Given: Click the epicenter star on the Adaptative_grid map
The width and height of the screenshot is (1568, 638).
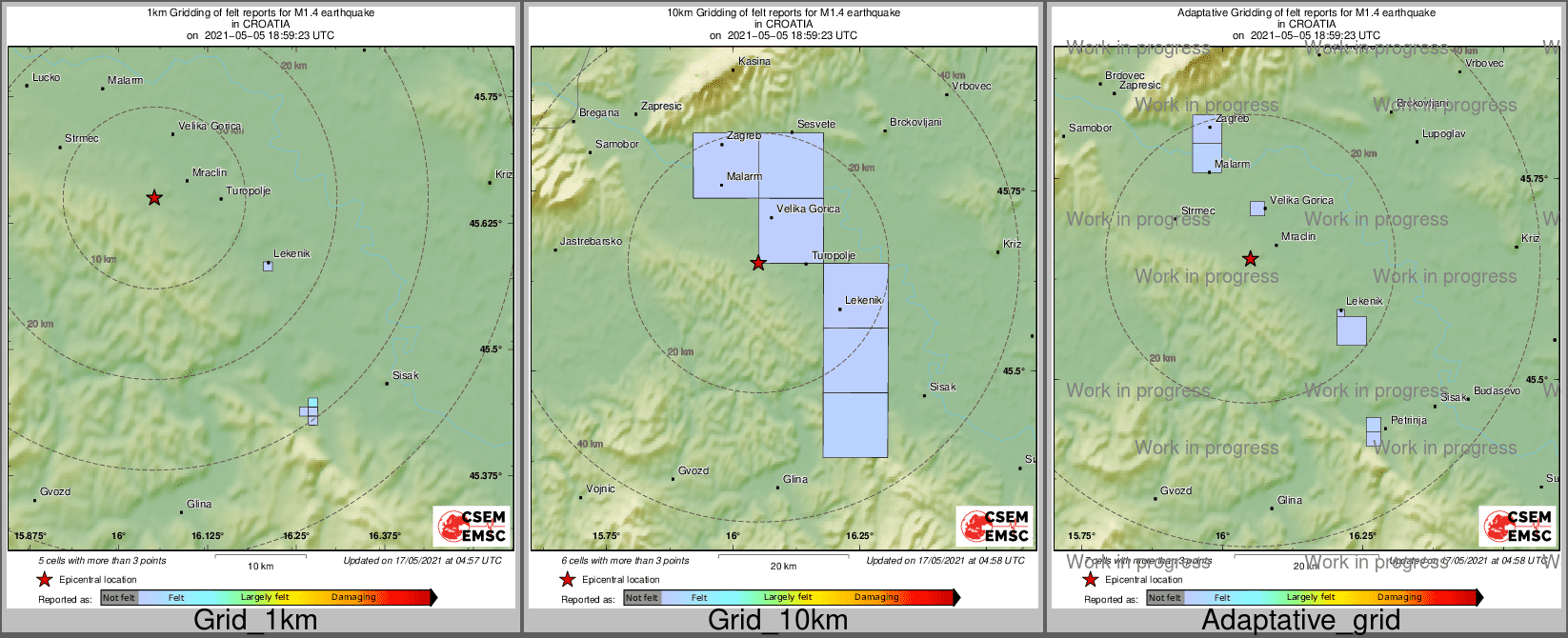Looking at the screenshot, I should click(x=1251, y=259).
